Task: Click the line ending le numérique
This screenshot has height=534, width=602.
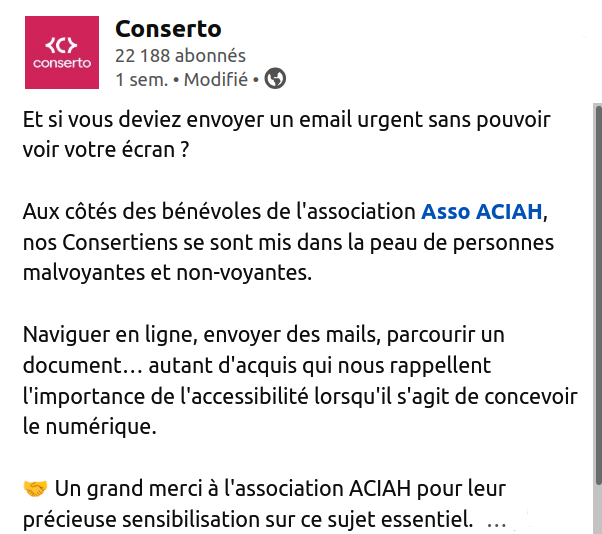Action: [89, 427]
